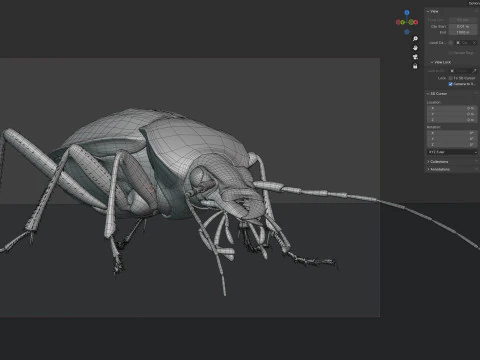Click the 3D Cursor Rotation X field
Viewport: 480px width, 360px height.
[452, 133]
